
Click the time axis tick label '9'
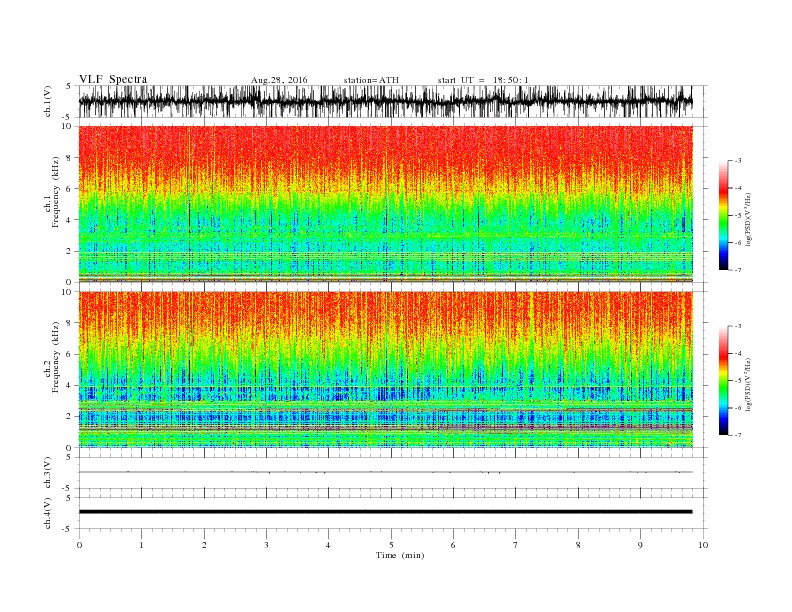pyautogui.click(x=640, y=545)
